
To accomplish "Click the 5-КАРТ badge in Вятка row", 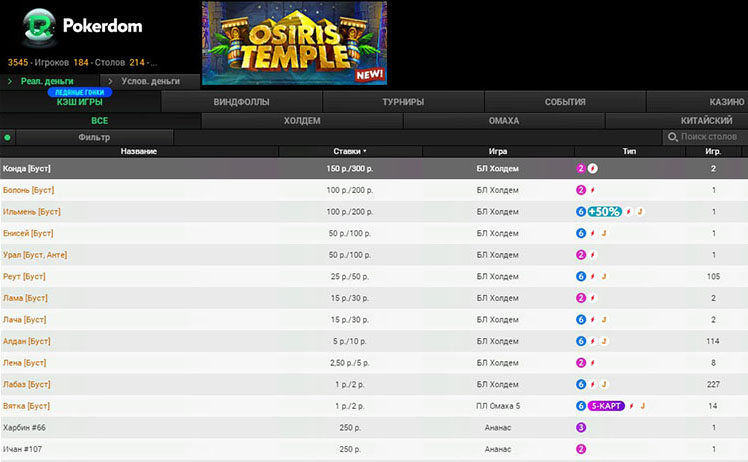I will point(606,406).
